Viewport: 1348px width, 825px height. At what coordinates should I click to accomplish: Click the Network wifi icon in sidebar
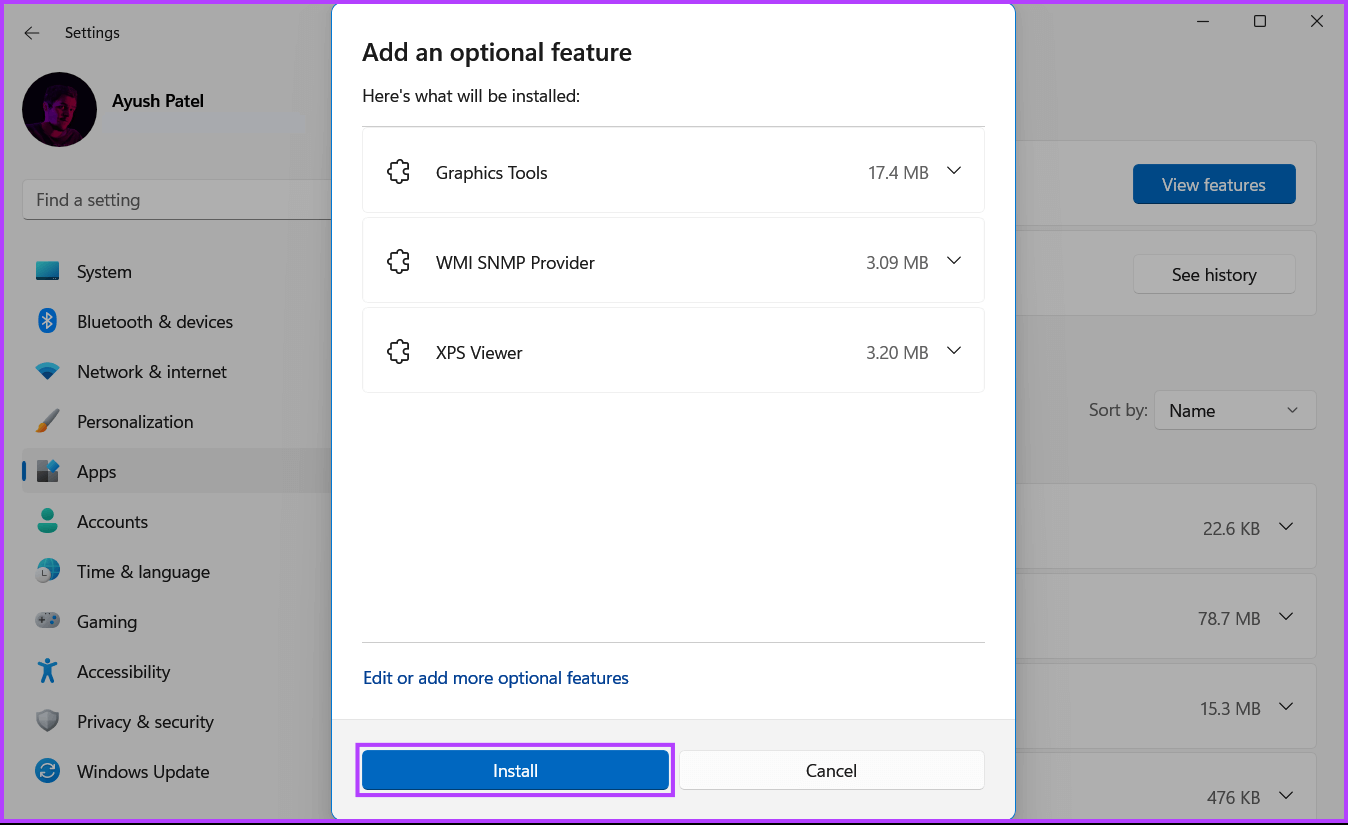[48, 371]
